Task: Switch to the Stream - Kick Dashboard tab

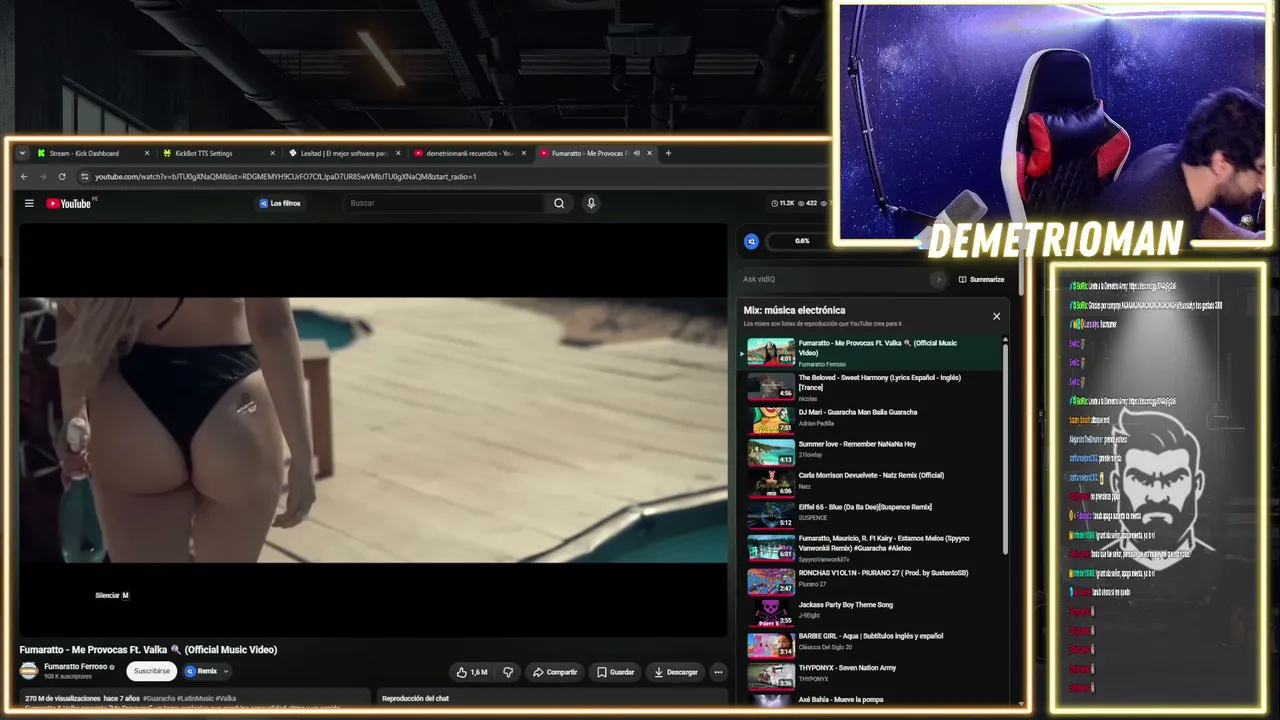Action: (92, 153)
